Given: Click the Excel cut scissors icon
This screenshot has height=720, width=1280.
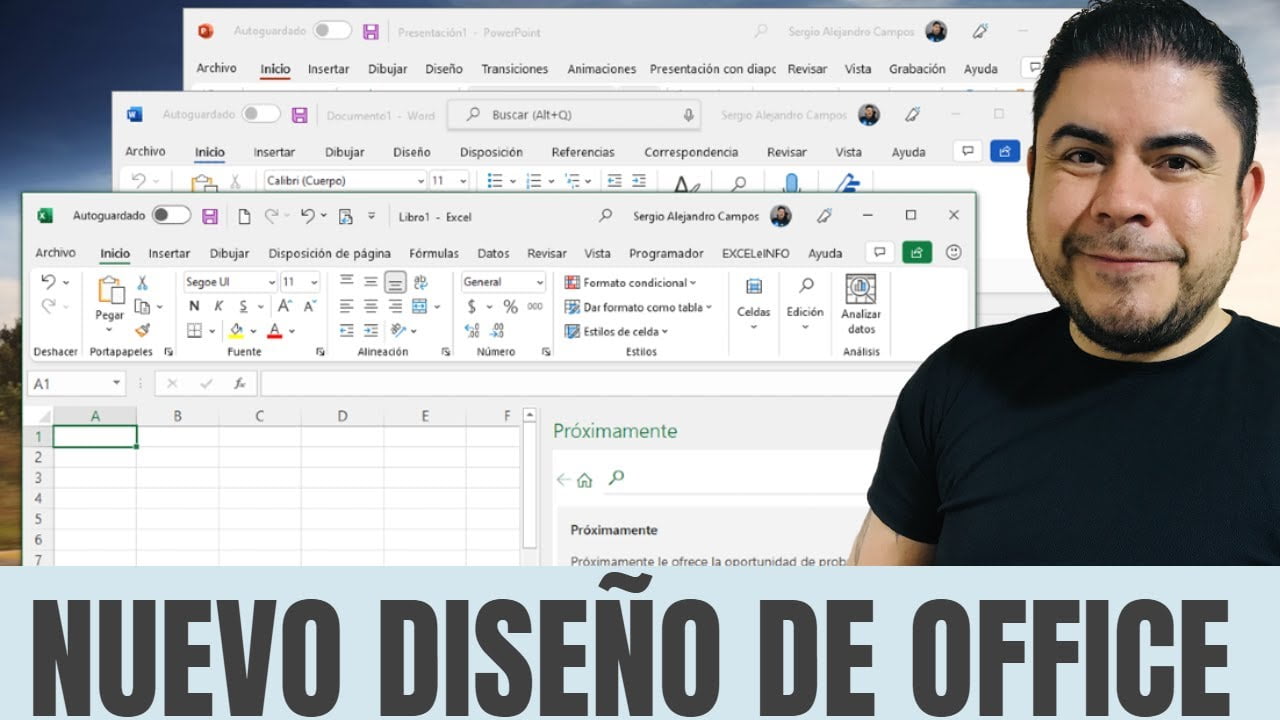Looking at the screenshot, I should click(x=142, y=283).
